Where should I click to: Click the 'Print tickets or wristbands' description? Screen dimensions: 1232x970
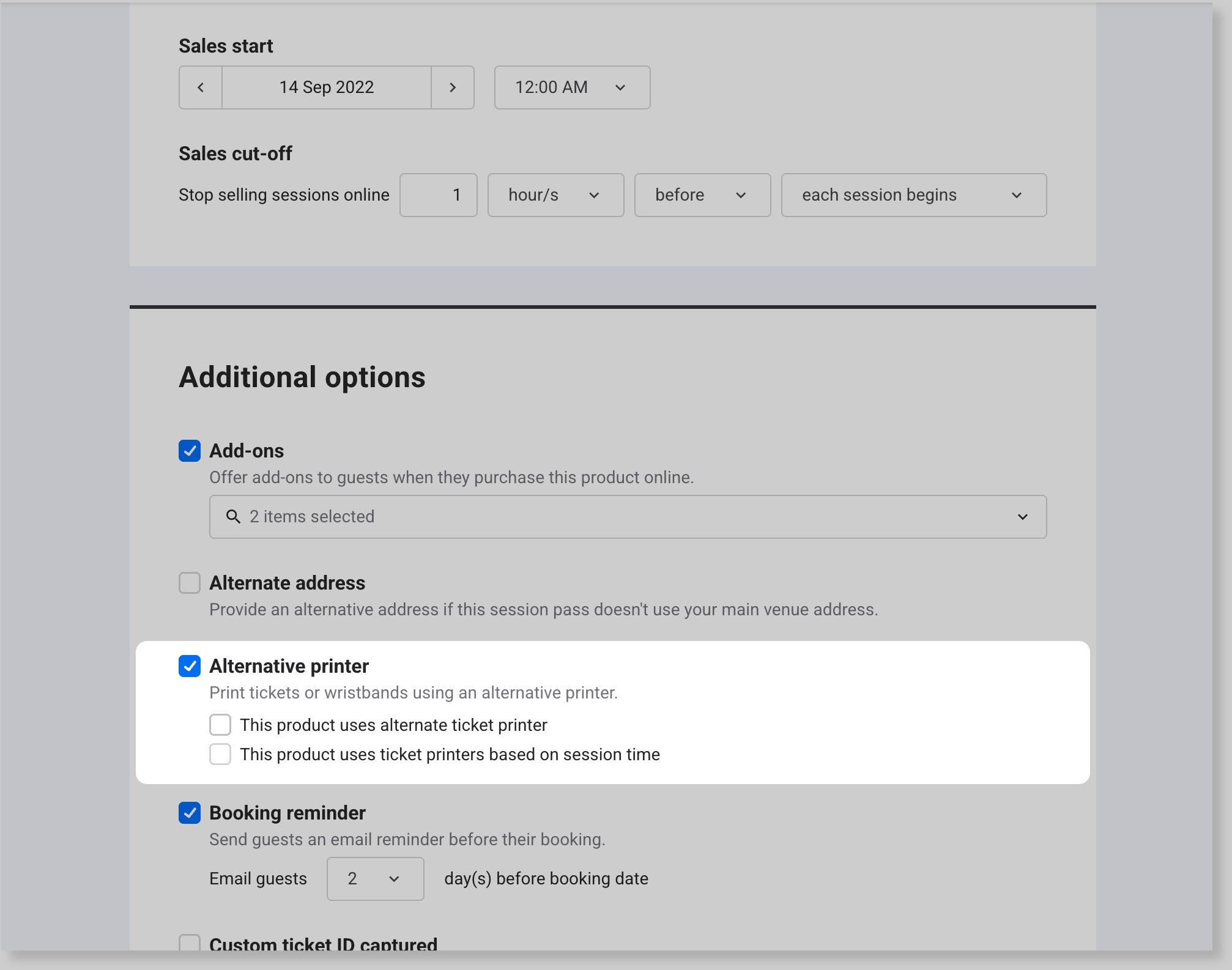[x=414, y=693]
